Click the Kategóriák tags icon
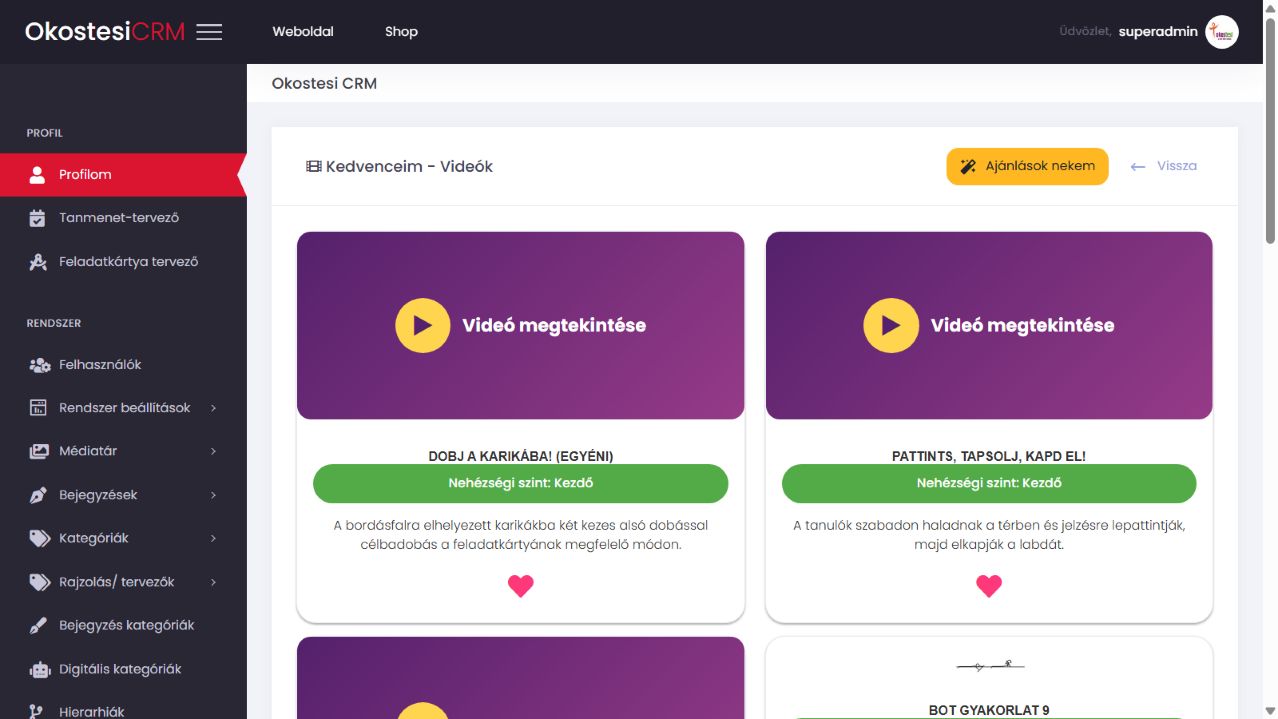This screenshot has width=1278, height=719. pyautogui.click(x=39, y=538)
